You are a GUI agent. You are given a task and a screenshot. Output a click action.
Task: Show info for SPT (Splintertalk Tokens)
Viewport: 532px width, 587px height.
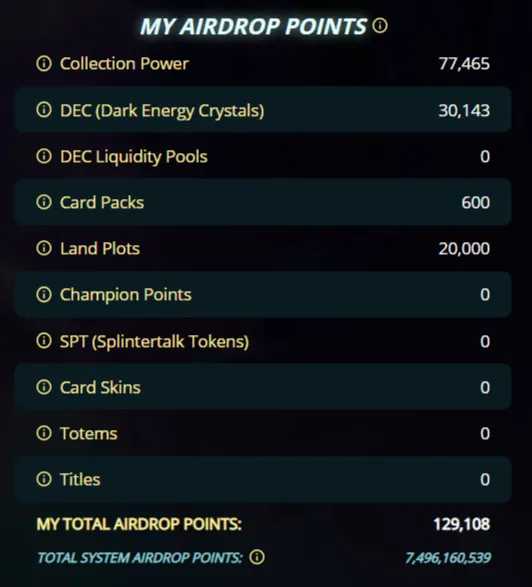pyautogui.click(x=44, y=341)
